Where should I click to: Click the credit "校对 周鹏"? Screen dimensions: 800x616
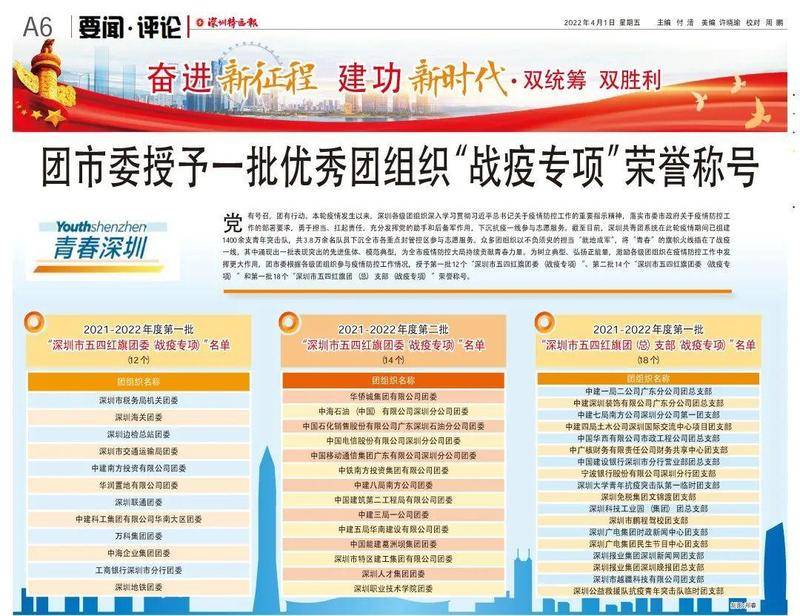[765, 22]
